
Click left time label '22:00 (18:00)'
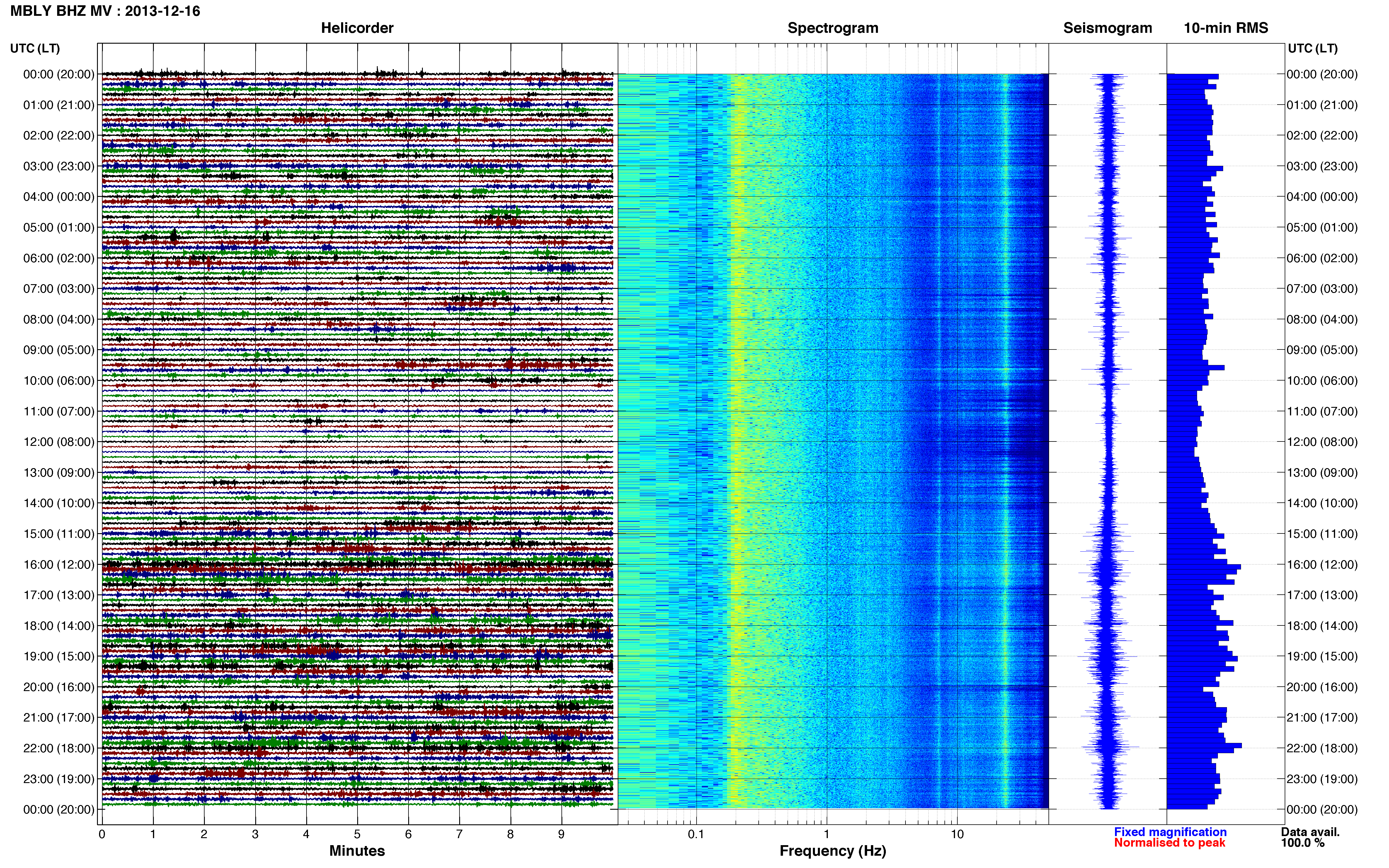coord(59,748)
